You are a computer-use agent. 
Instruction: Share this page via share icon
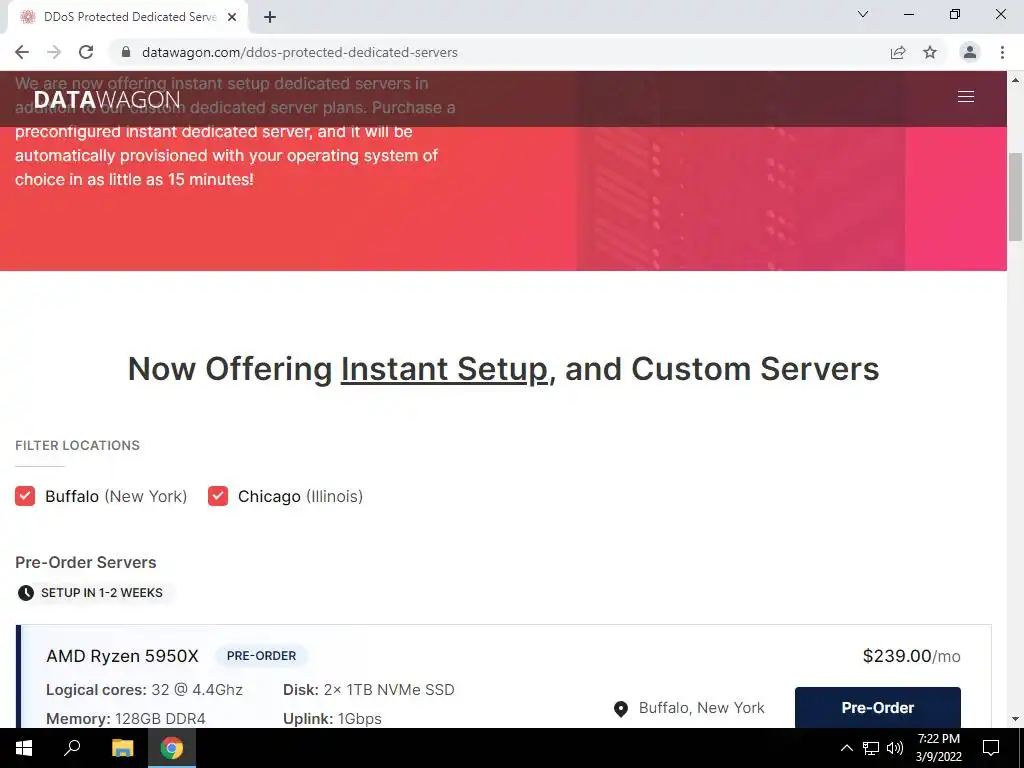[898, 52]
